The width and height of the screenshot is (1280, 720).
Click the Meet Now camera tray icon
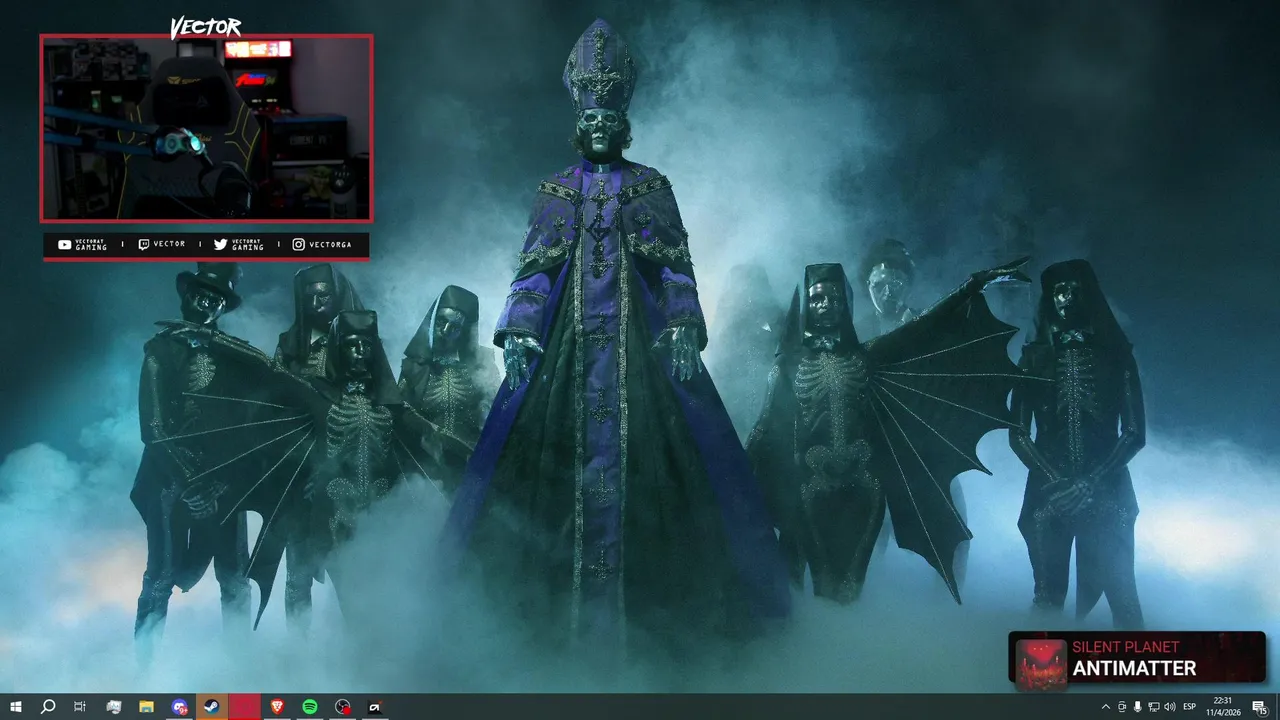(1121, 707)
